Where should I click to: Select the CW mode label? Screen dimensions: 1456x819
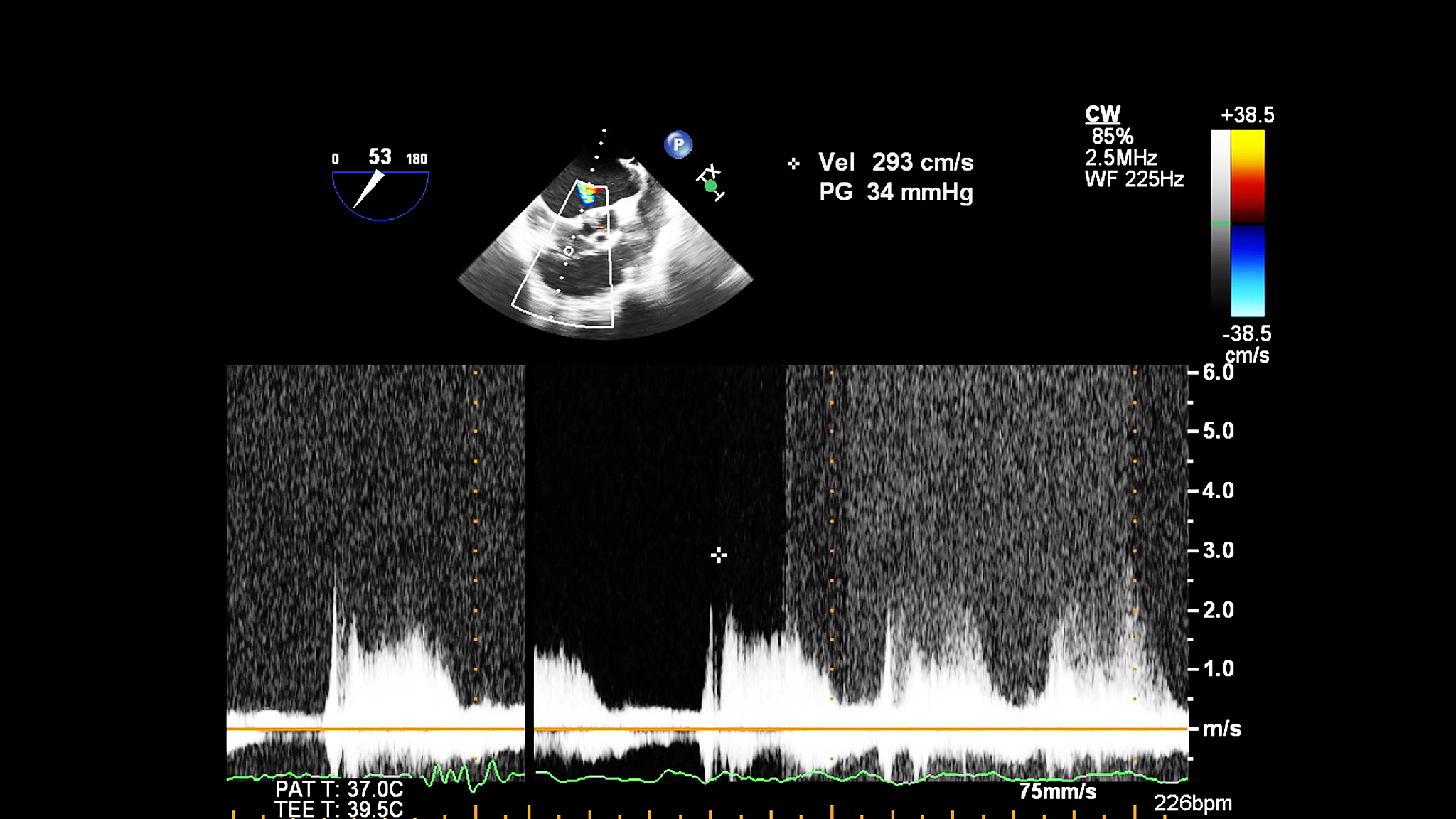coord(1102,114)
